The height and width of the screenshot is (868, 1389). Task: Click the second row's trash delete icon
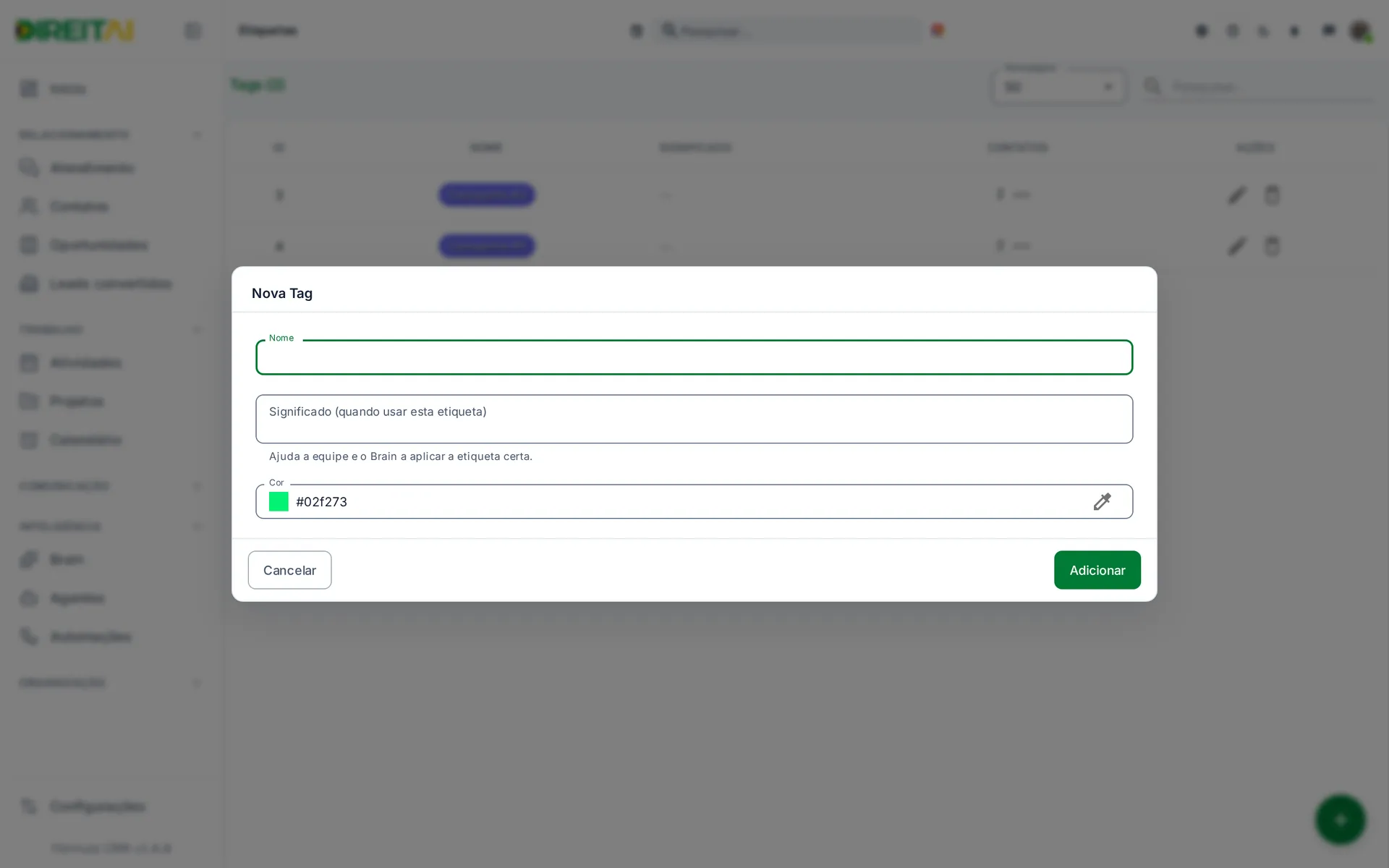[1272, 246]
